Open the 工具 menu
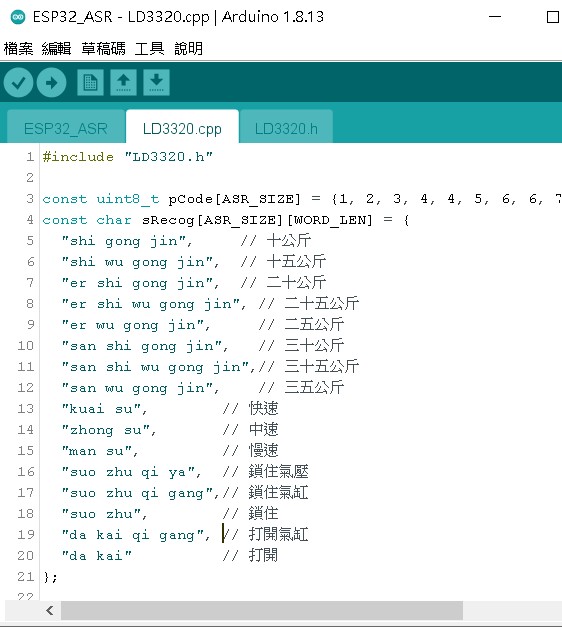This screenshot has width=562, height=627. 150,48
